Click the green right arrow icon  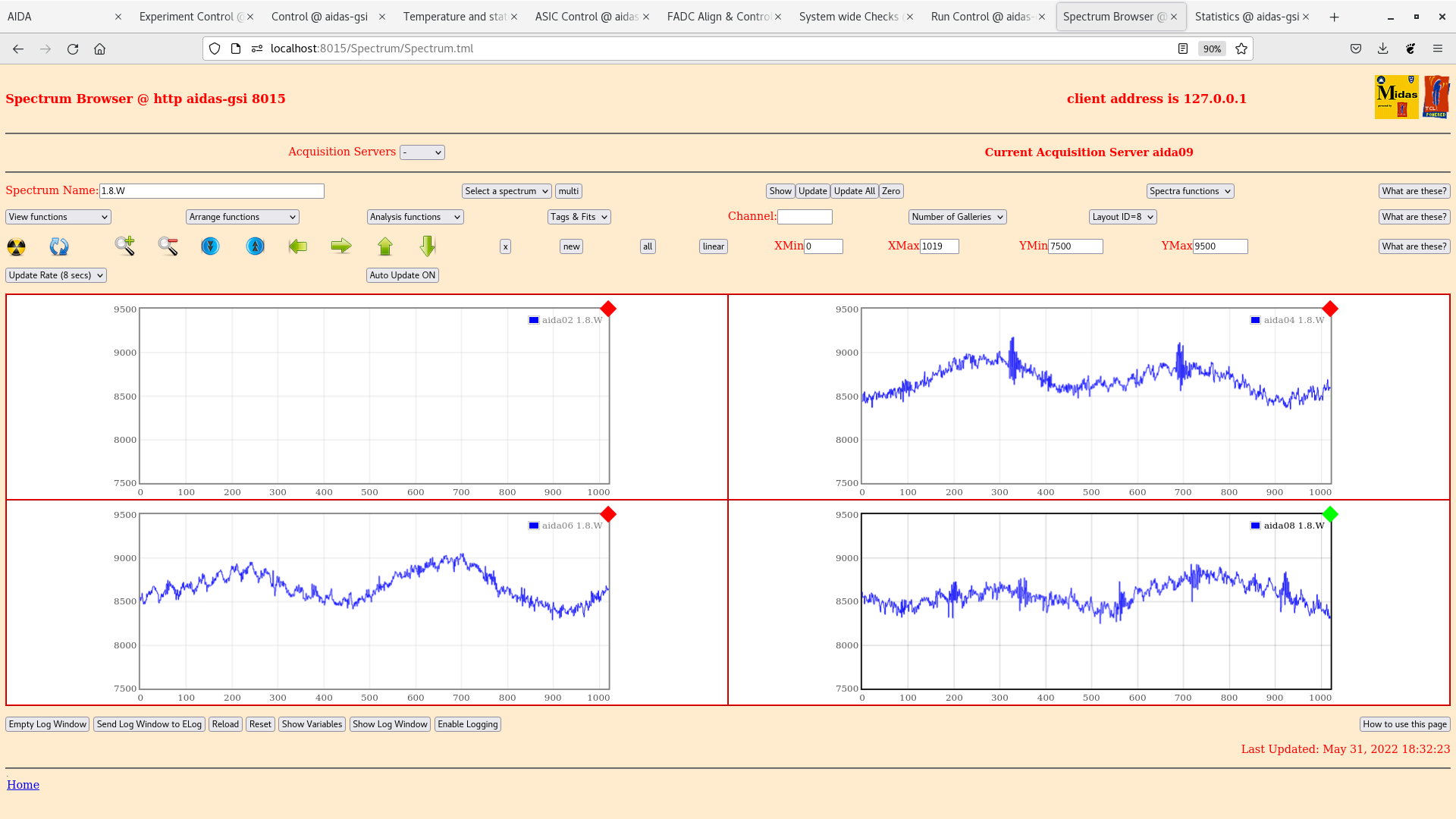click(341, 246)
